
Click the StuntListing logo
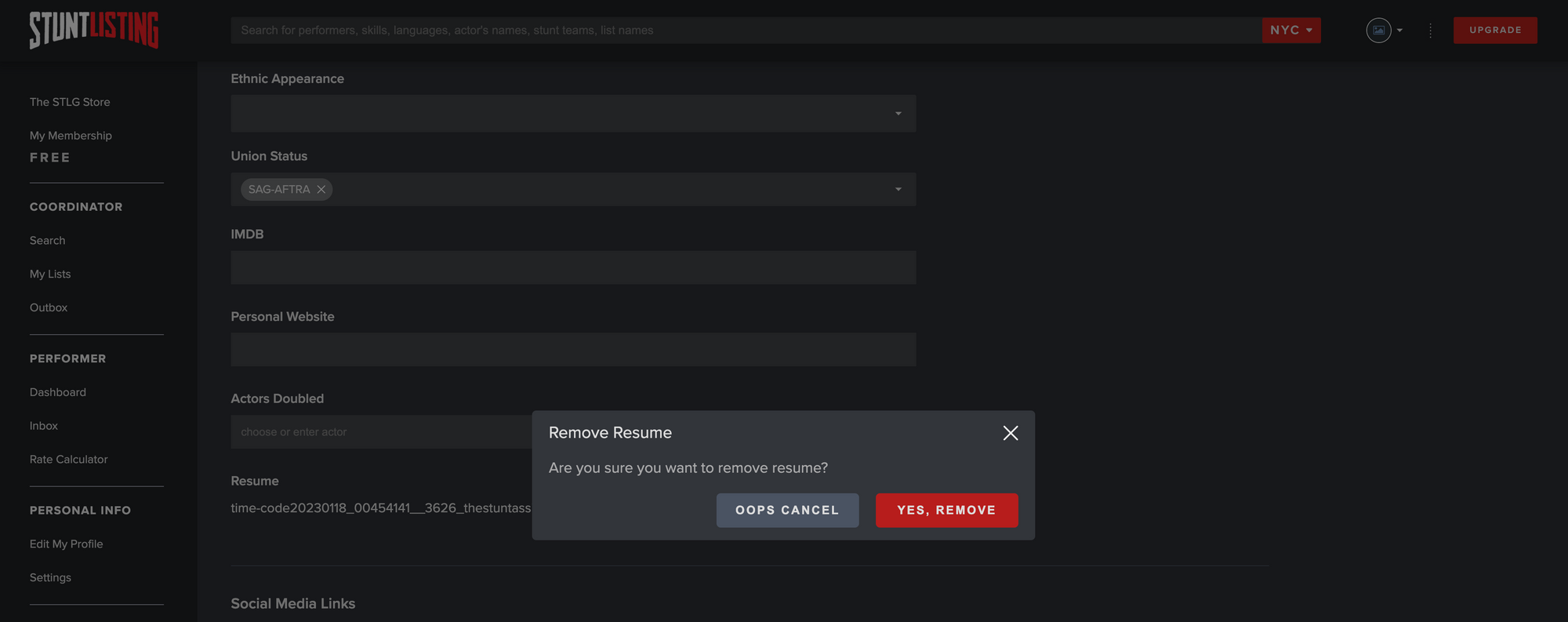coord(94,30)
